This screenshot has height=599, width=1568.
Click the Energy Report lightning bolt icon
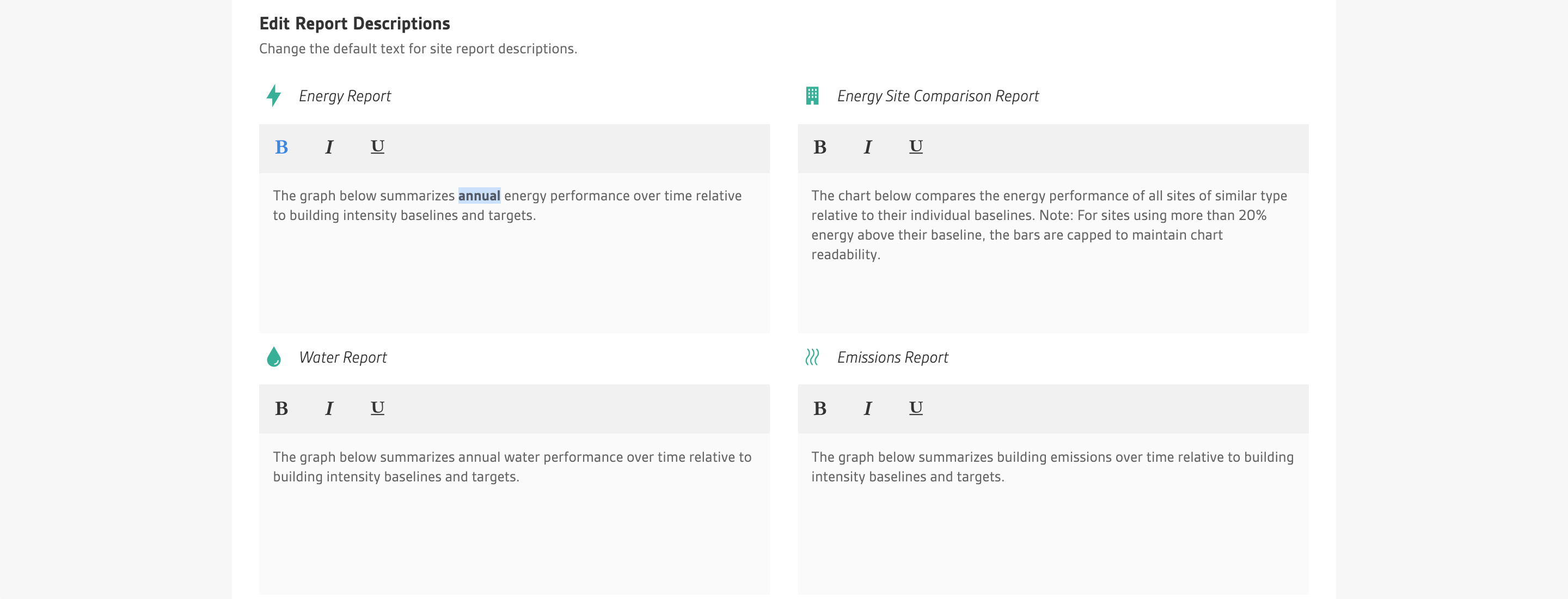coord(274,96)
